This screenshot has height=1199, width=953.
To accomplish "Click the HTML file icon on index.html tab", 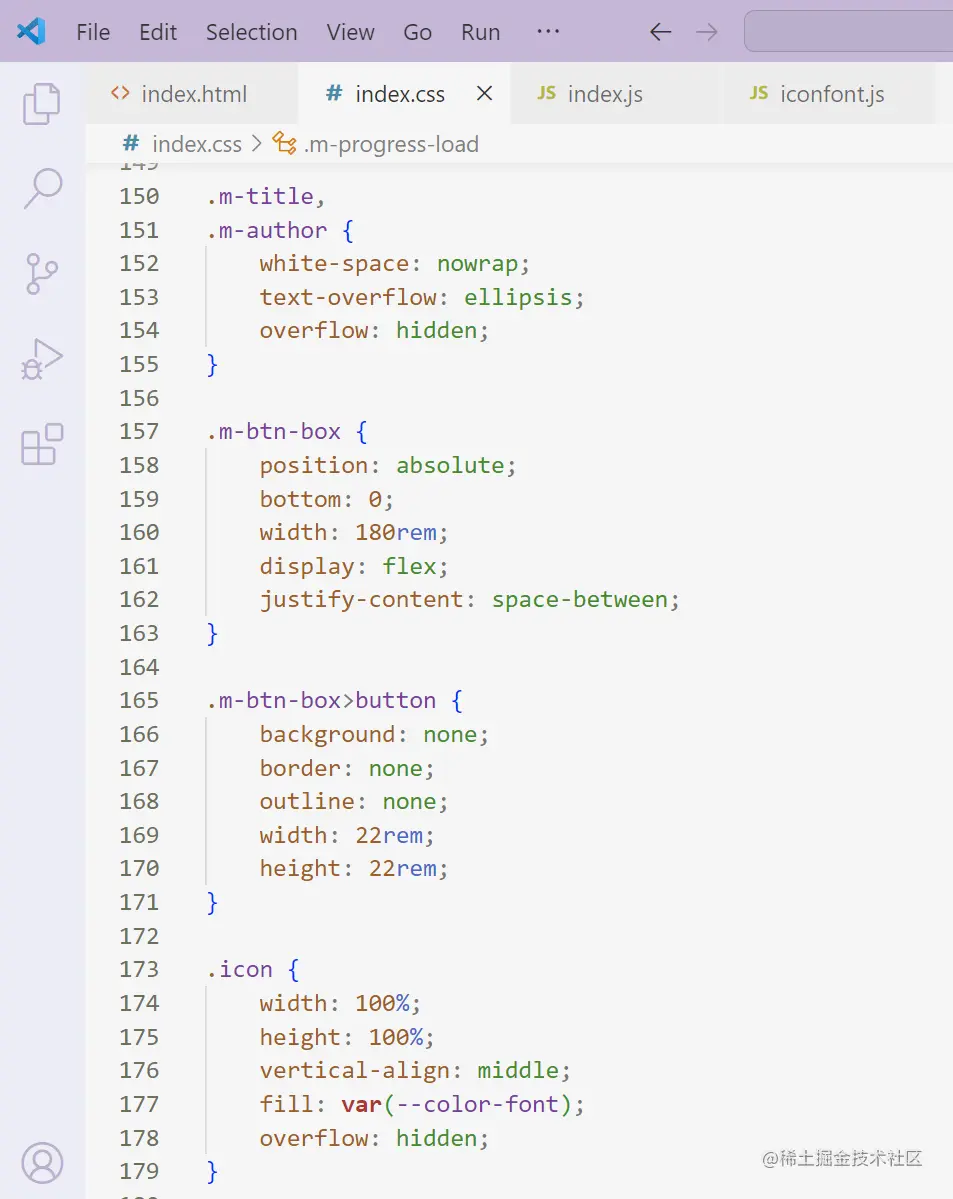I will [x=120, y=93].
